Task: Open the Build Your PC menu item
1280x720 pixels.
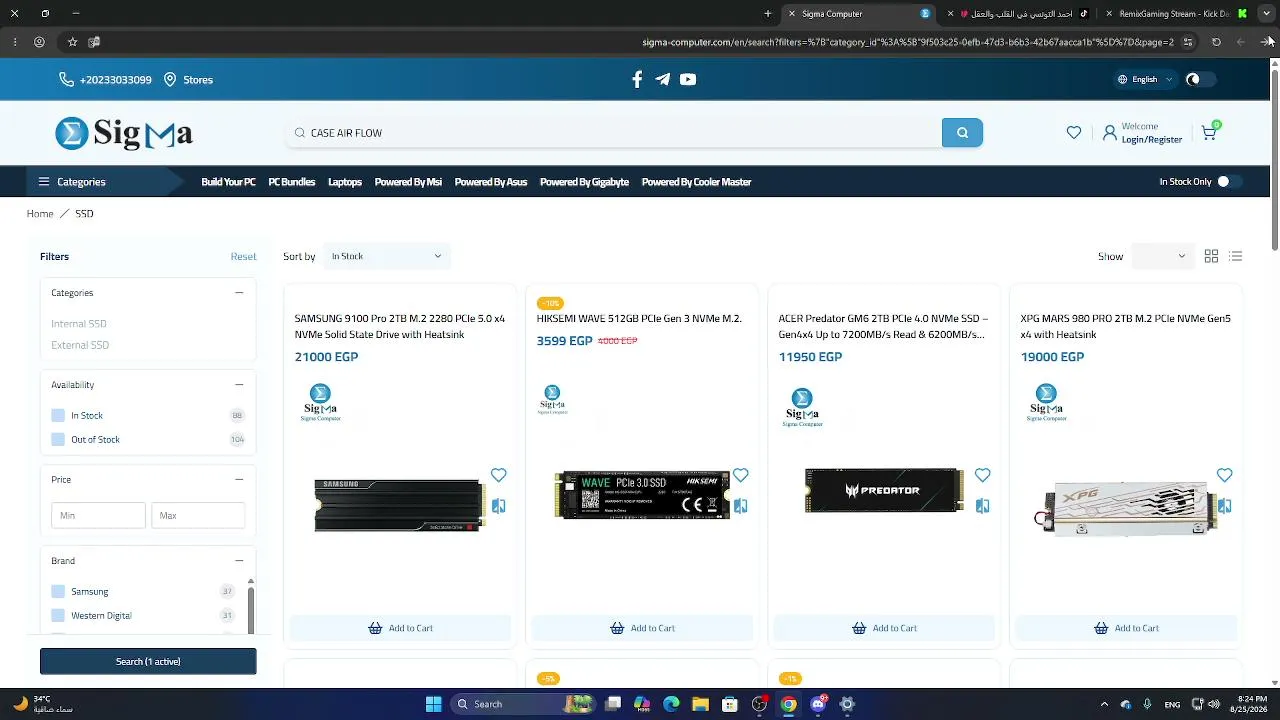Action: click(228, 182)
